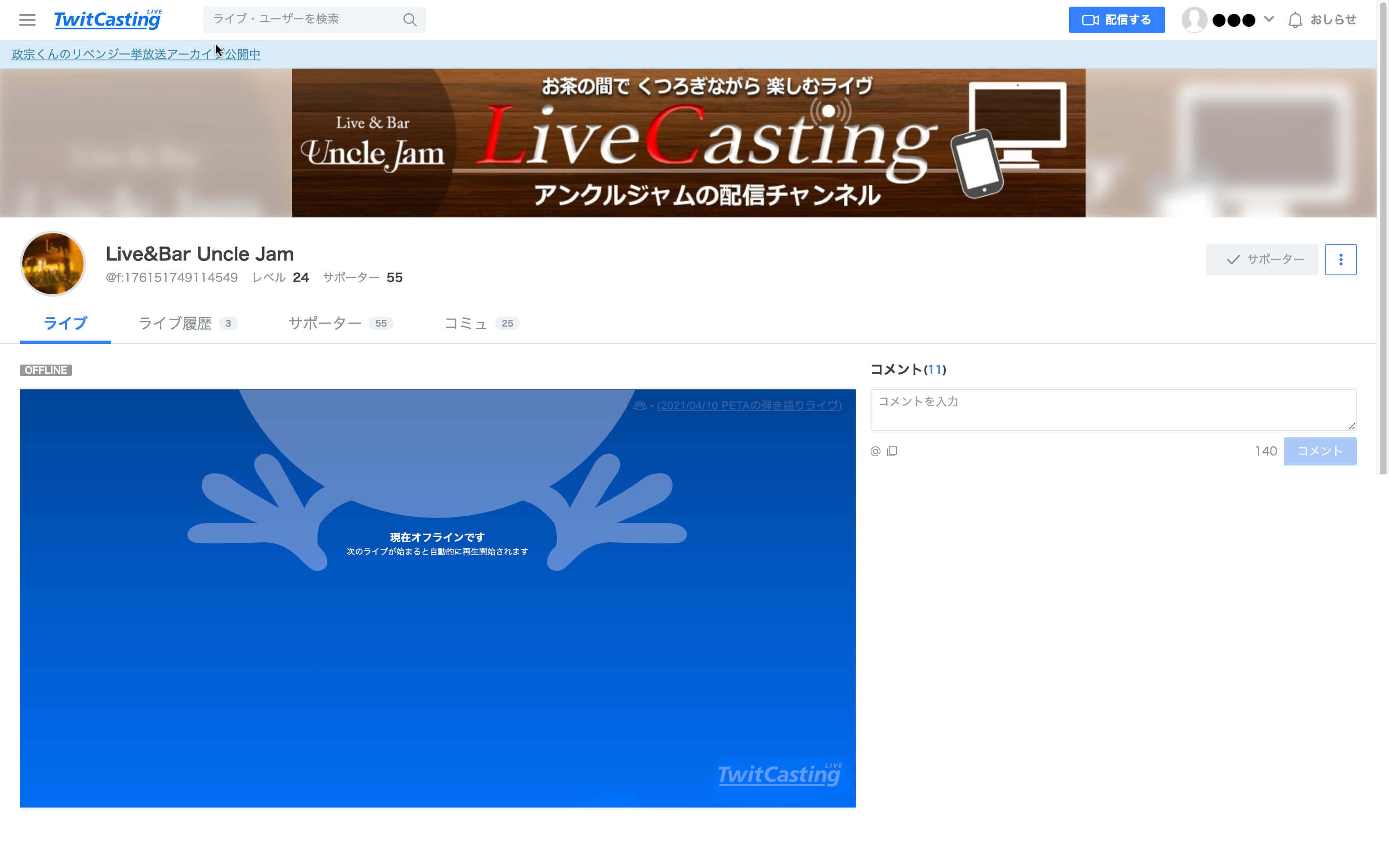Switch to the サポーター tab
The height and width of the screenshot is (868, 1389).
point(340,323)
